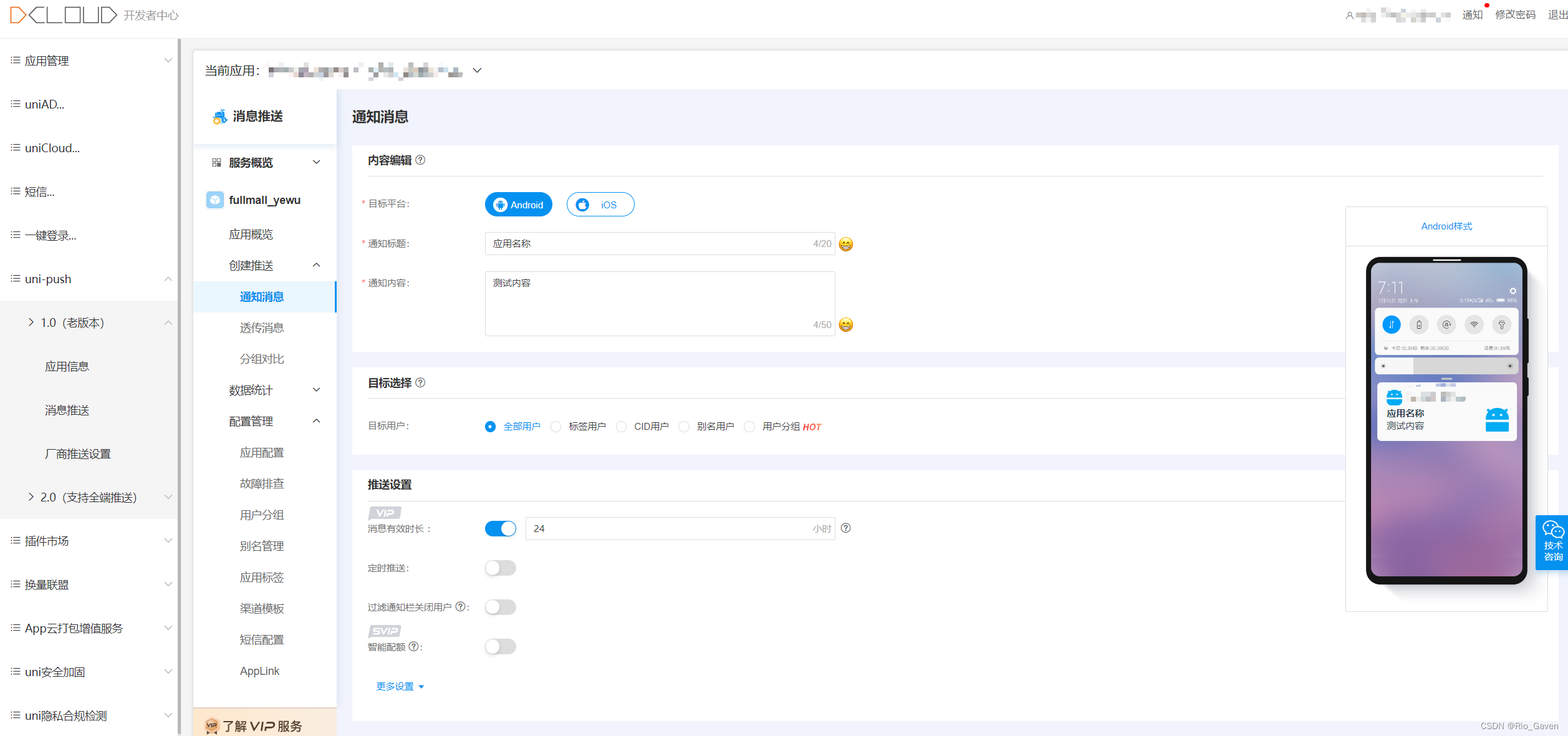Click 通知 link in header
The image size is (1568, 736).
click(1472, 15)
